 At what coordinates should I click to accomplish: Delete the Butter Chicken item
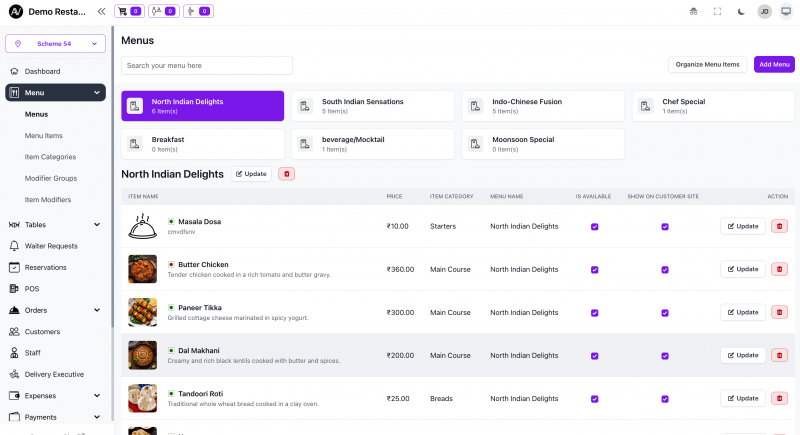pos(779,269)
